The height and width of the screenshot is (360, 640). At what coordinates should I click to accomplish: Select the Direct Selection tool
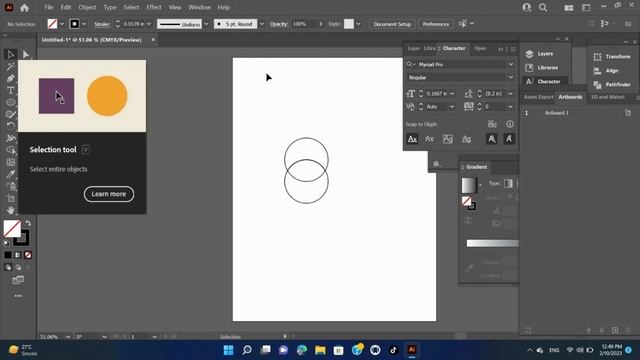point(26,54)
